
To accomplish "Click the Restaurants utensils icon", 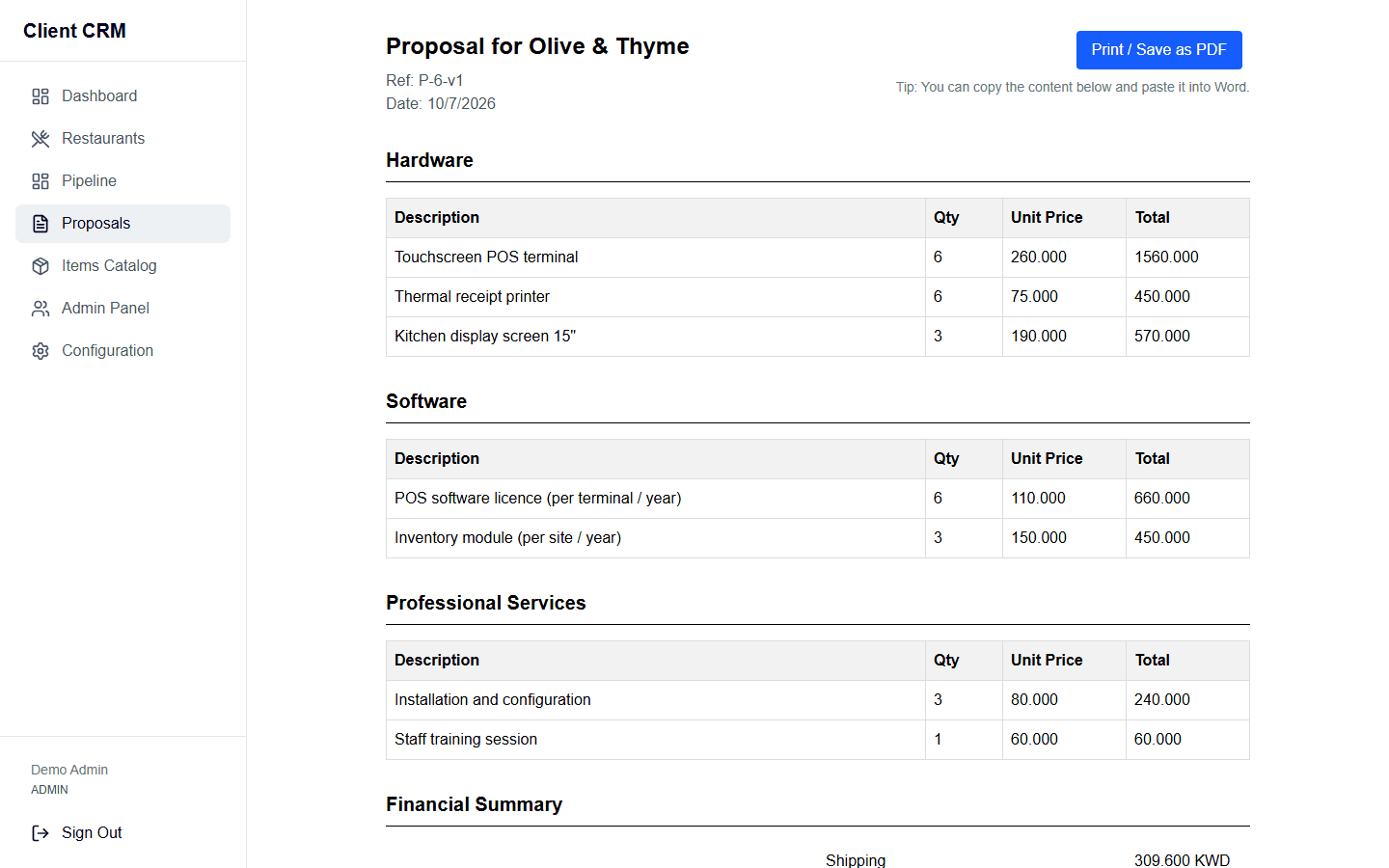I will pos(41,139).
